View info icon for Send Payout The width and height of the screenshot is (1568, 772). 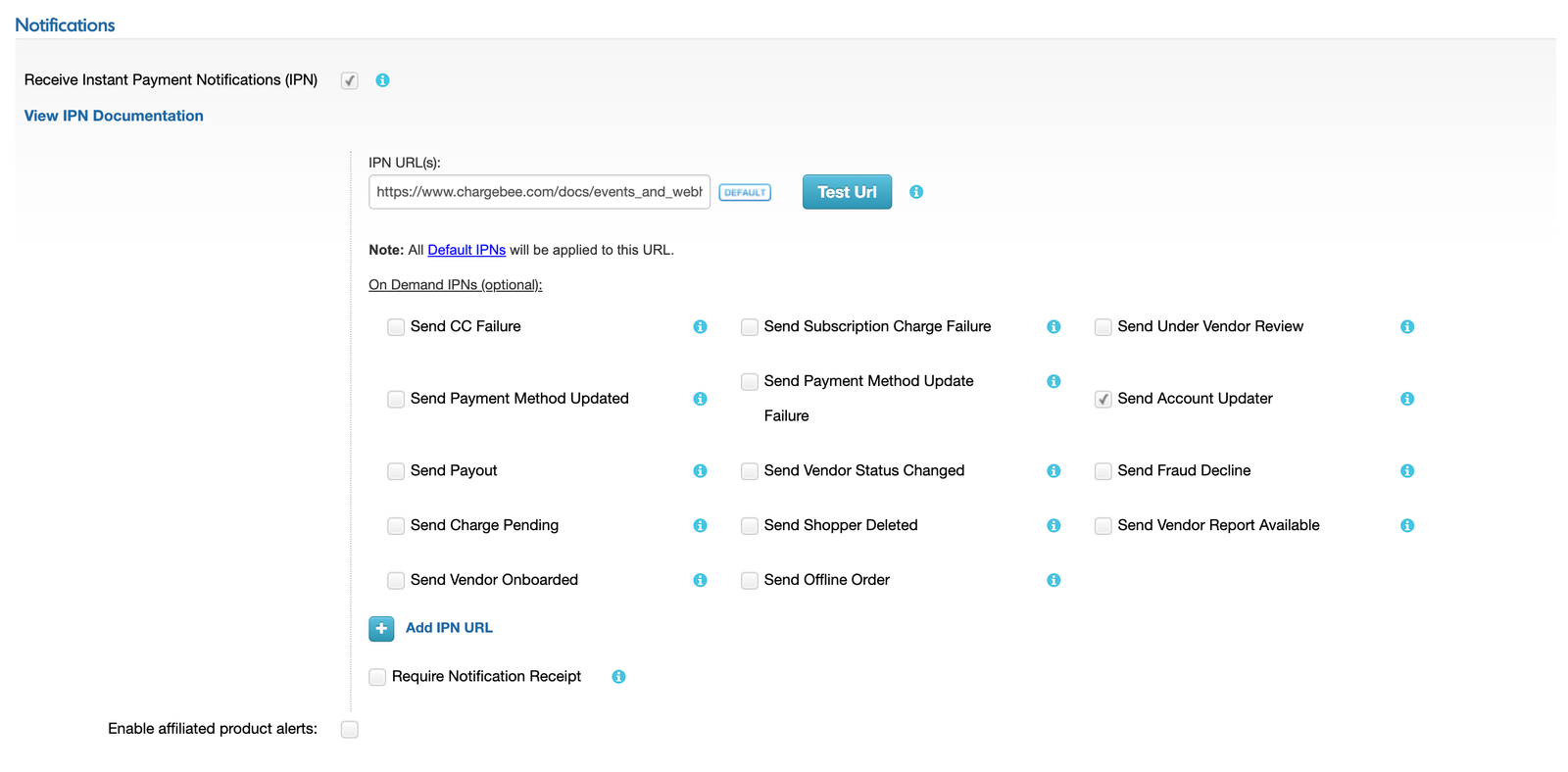tap(700, 471)
